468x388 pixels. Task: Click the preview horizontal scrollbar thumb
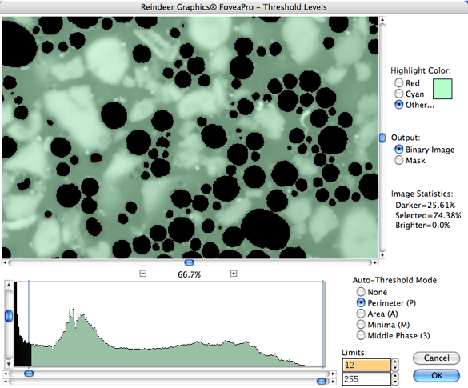[189, 263]
